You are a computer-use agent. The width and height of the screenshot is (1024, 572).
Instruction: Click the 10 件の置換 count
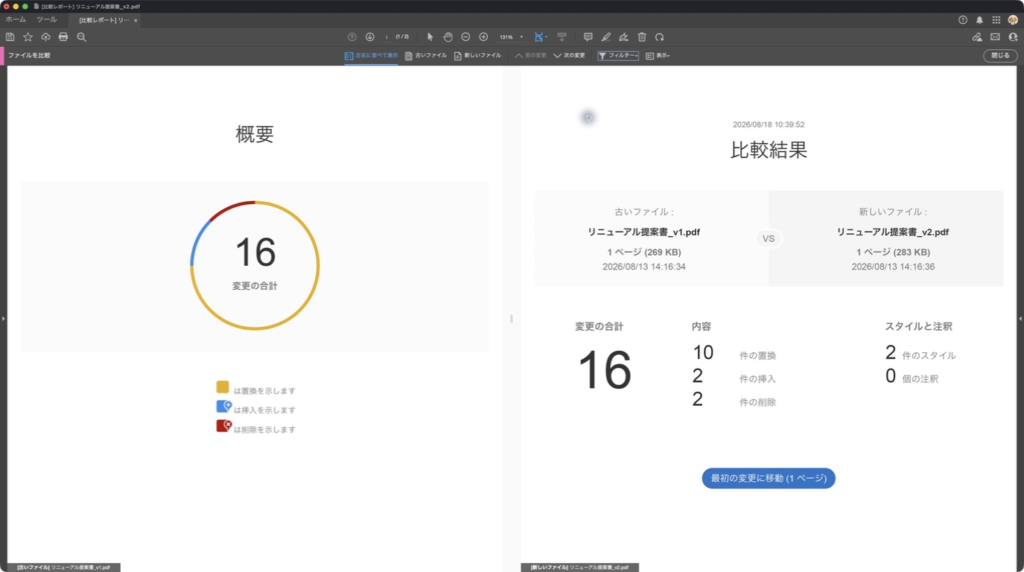[734, 353]
